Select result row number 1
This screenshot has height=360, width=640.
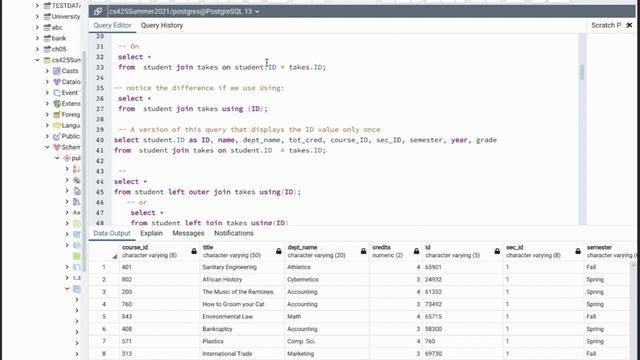coord(104,267)
